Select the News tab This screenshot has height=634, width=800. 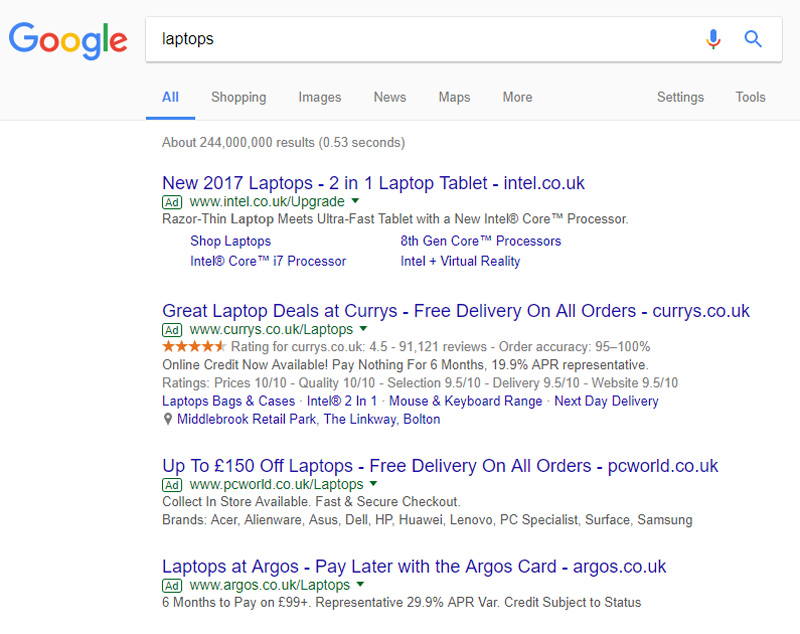pos(390,97)
